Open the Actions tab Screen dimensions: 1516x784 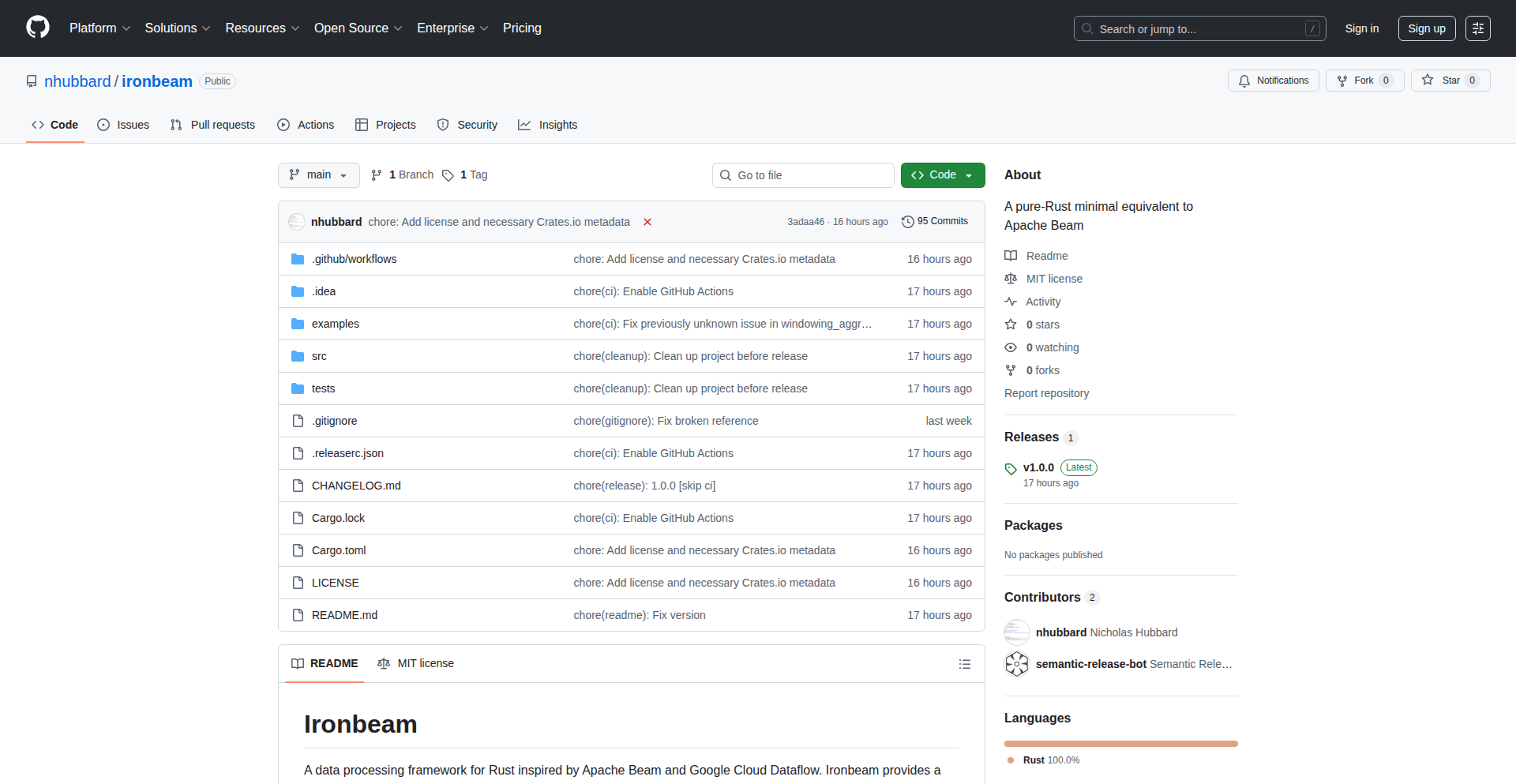click(x=306, y=125)
